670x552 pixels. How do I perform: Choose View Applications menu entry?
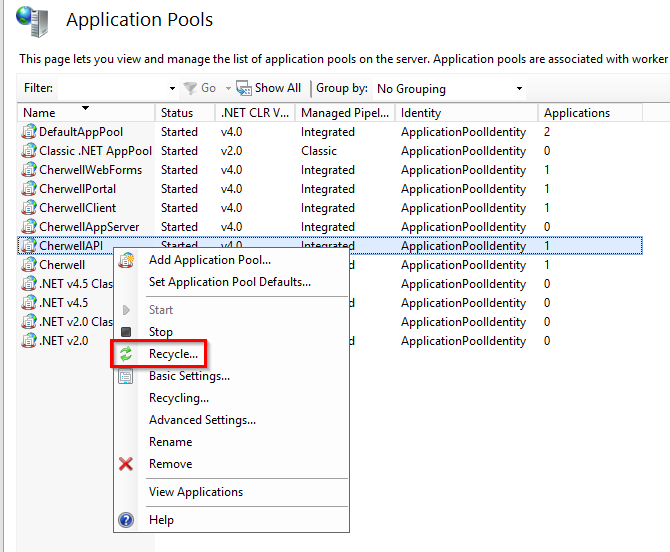[x=196, y=492]
